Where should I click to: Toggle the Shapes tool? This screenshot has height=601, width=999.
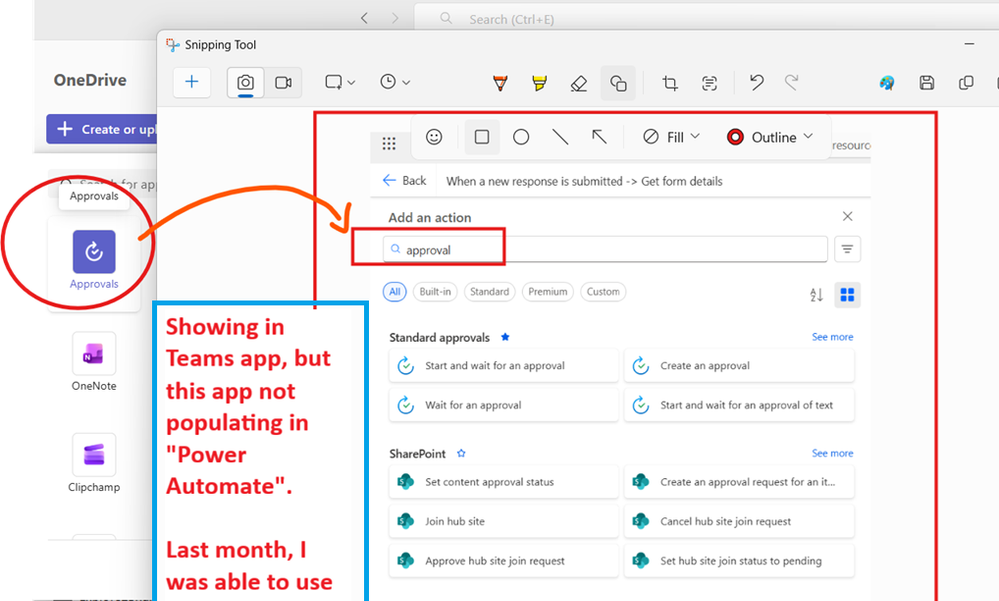pos(618,83)
